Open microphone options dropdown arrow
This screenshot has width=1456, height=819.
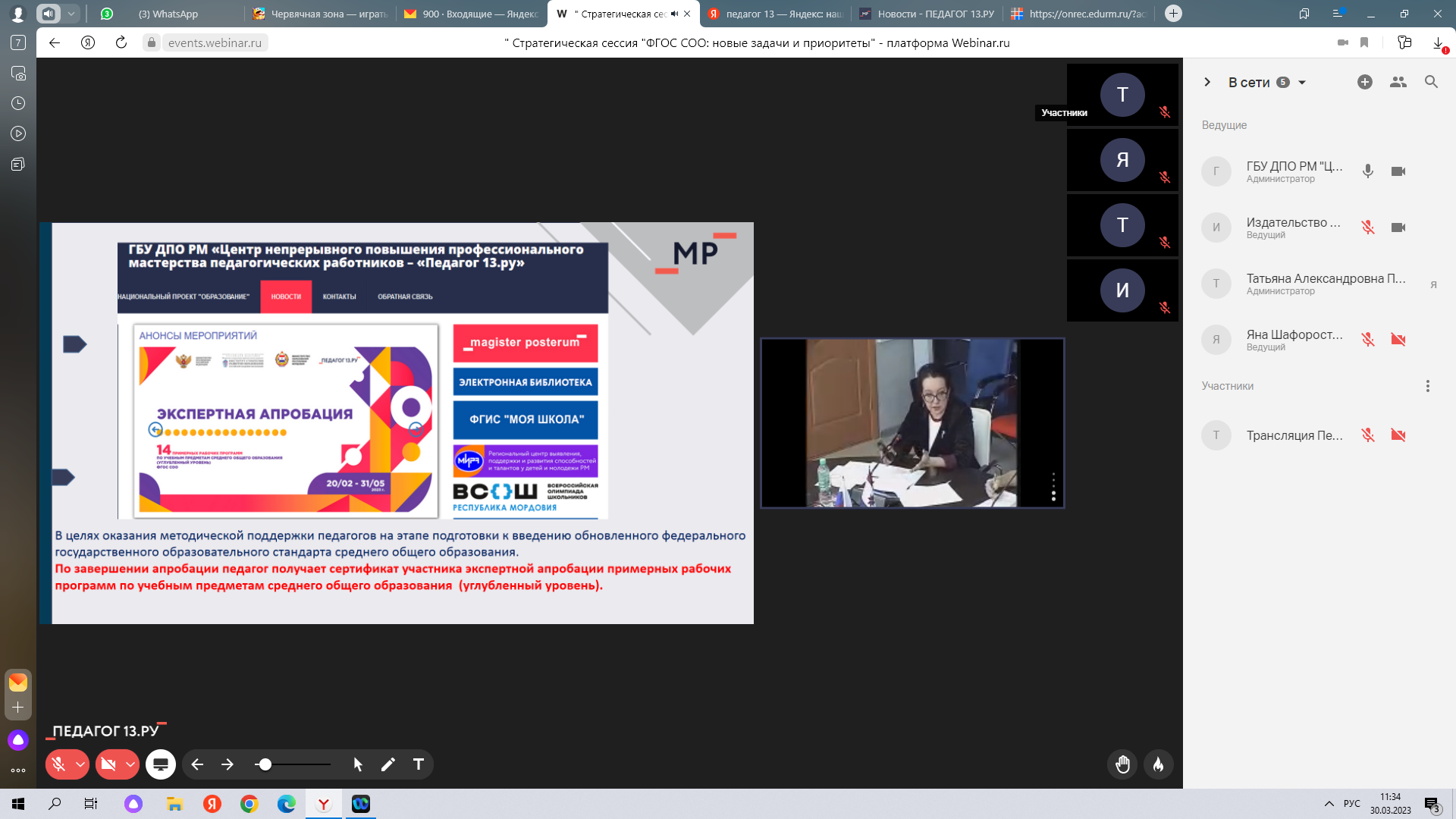80,764
